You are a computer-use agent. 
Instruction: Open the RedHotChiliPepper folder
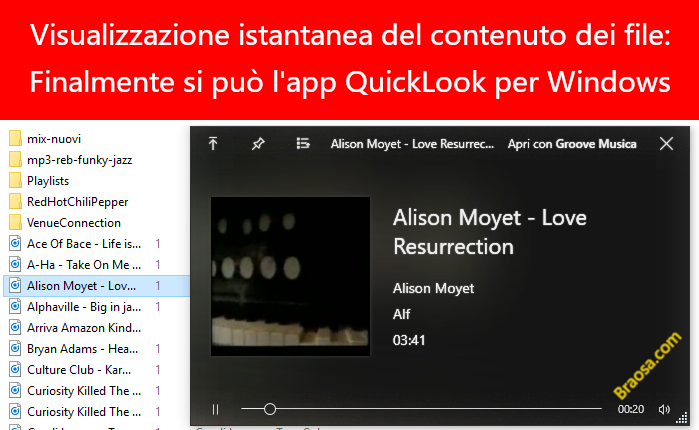pos(77,201)
